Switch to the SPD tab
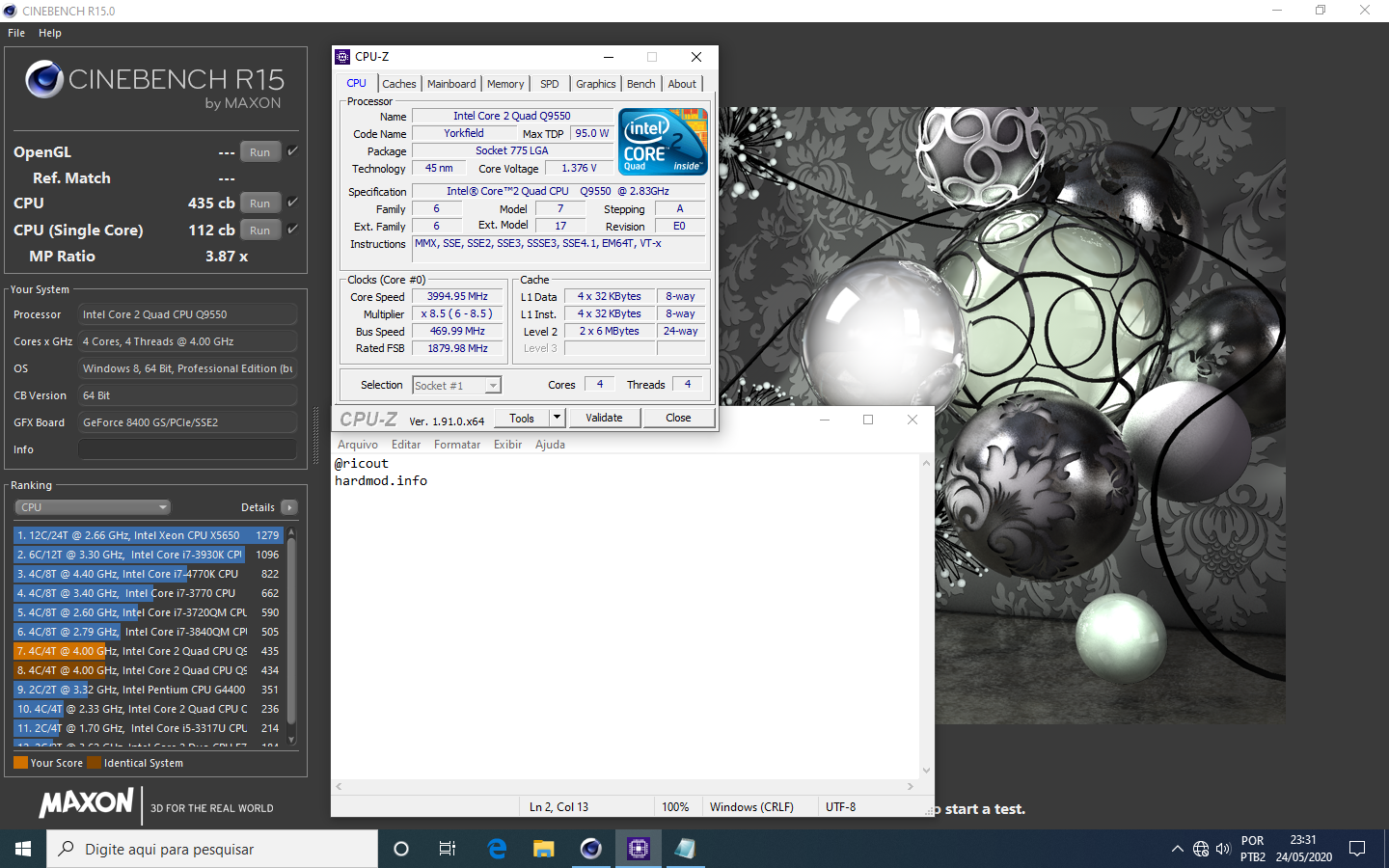Viewport: 1389px width, 868px height. [550, 84]
